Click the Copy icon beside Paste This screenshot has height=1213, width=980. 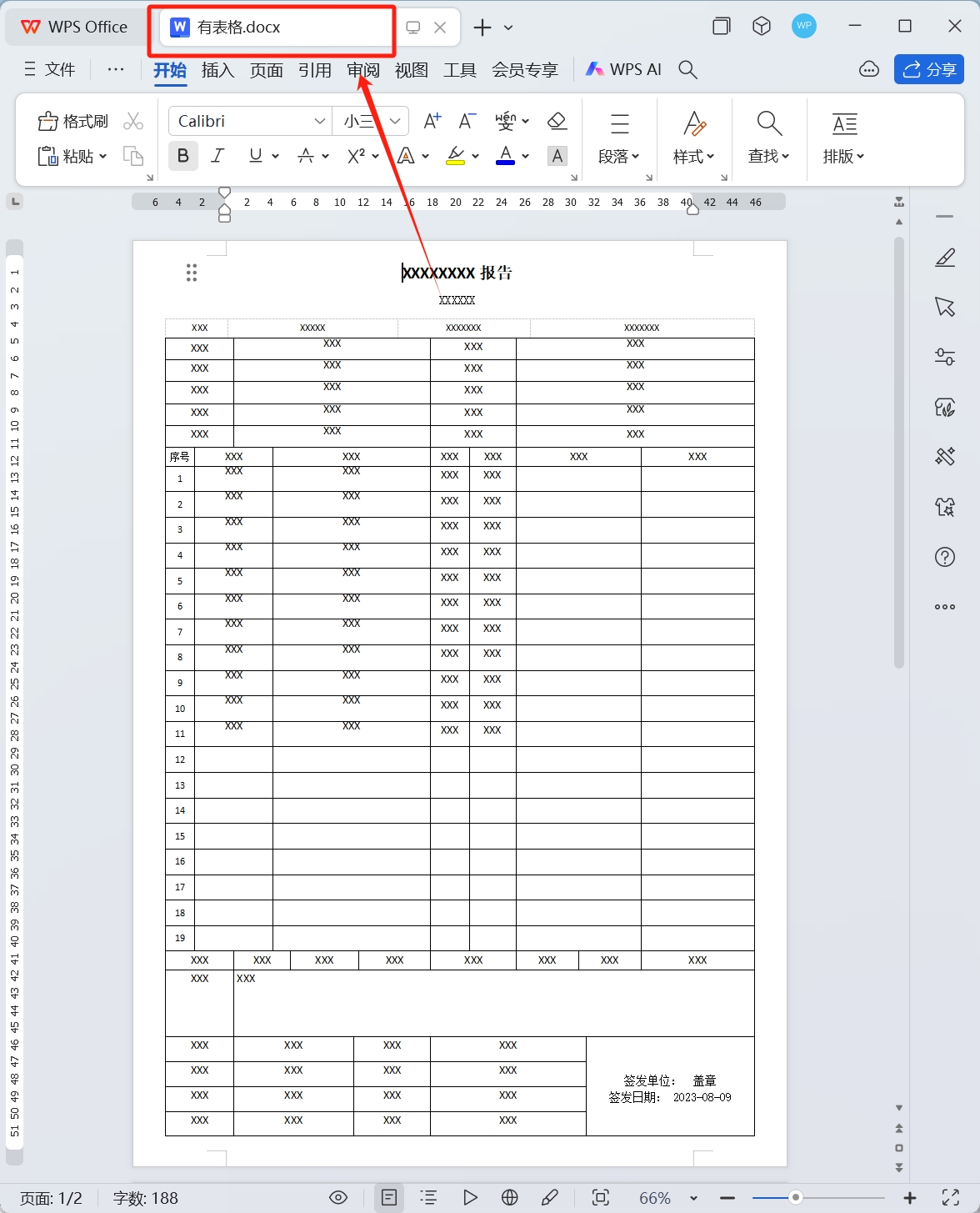tap(133, 156)
